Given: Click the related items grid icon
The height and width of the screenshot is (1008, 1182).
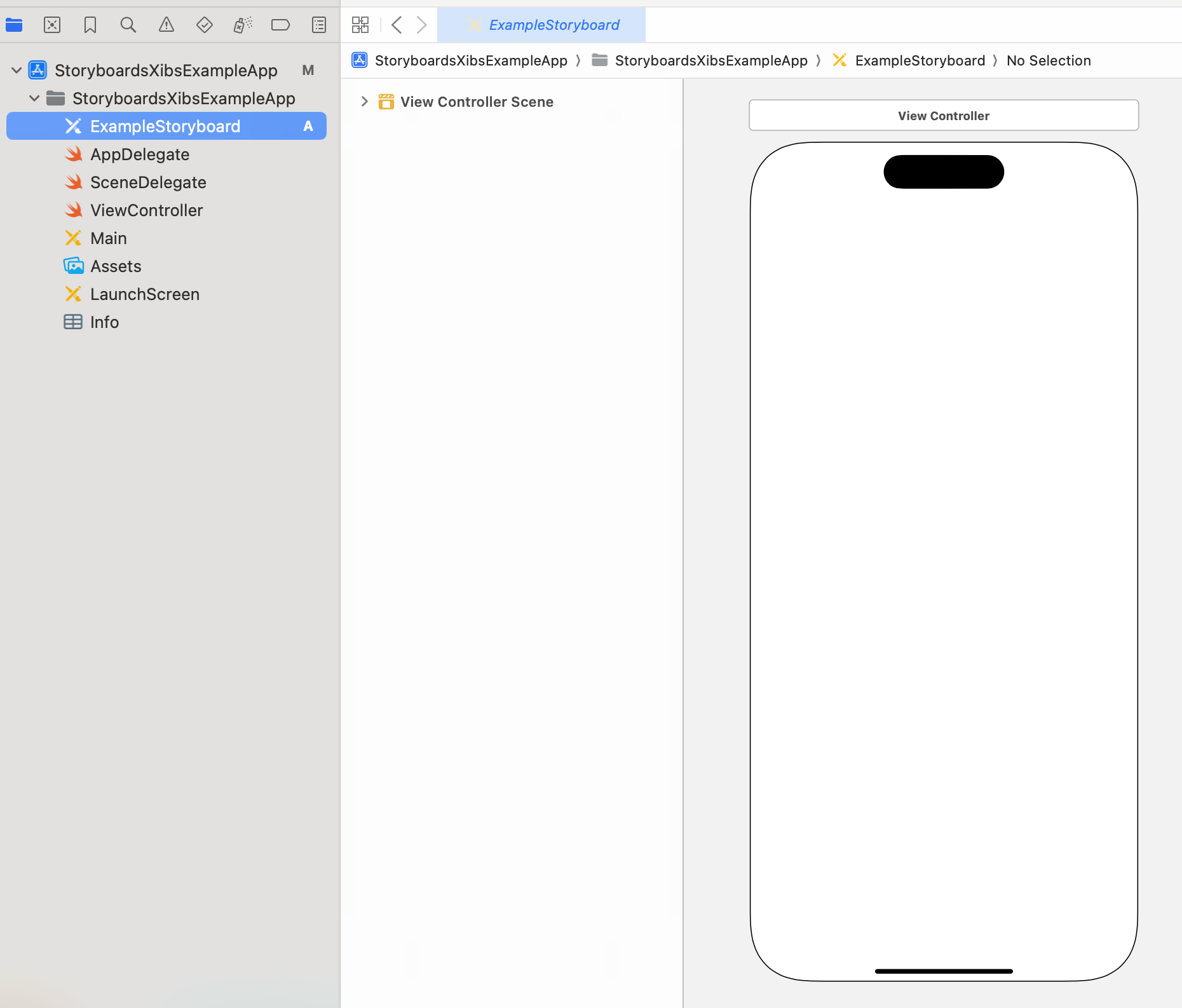Looking at the screenshot, I should [x=360, y=25].
